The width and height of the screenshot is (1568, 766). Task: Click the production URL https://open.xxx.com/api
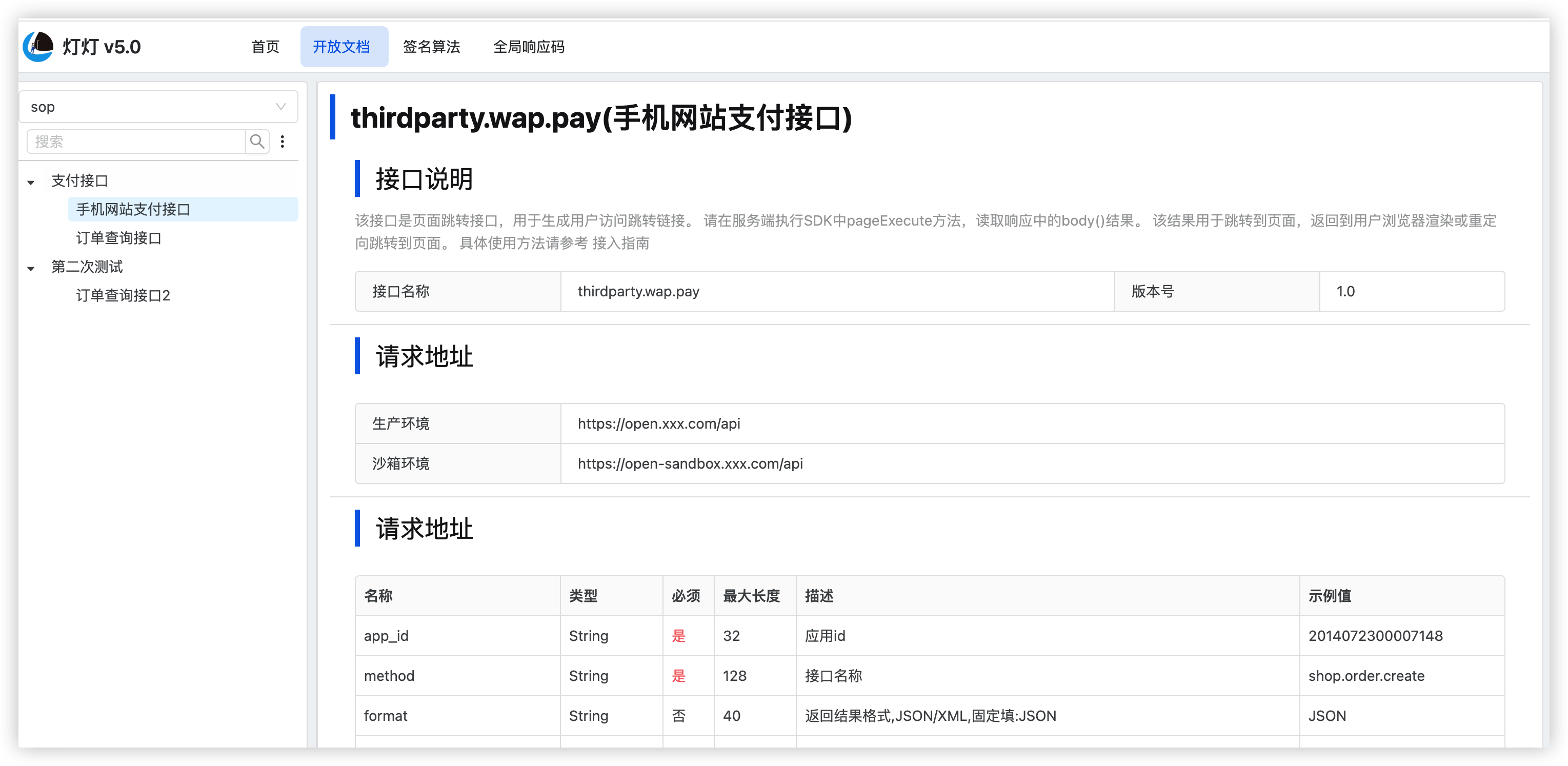click(658, 424)
